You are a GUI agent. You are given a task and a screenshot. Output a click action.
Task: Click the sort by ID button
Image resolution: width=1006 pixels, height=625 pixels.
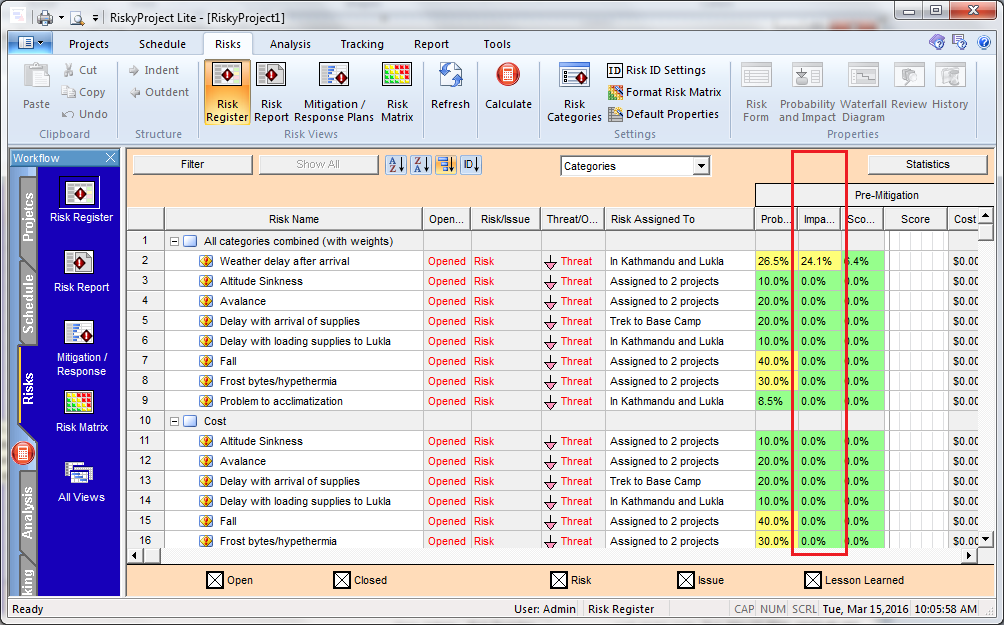[471, 165]
